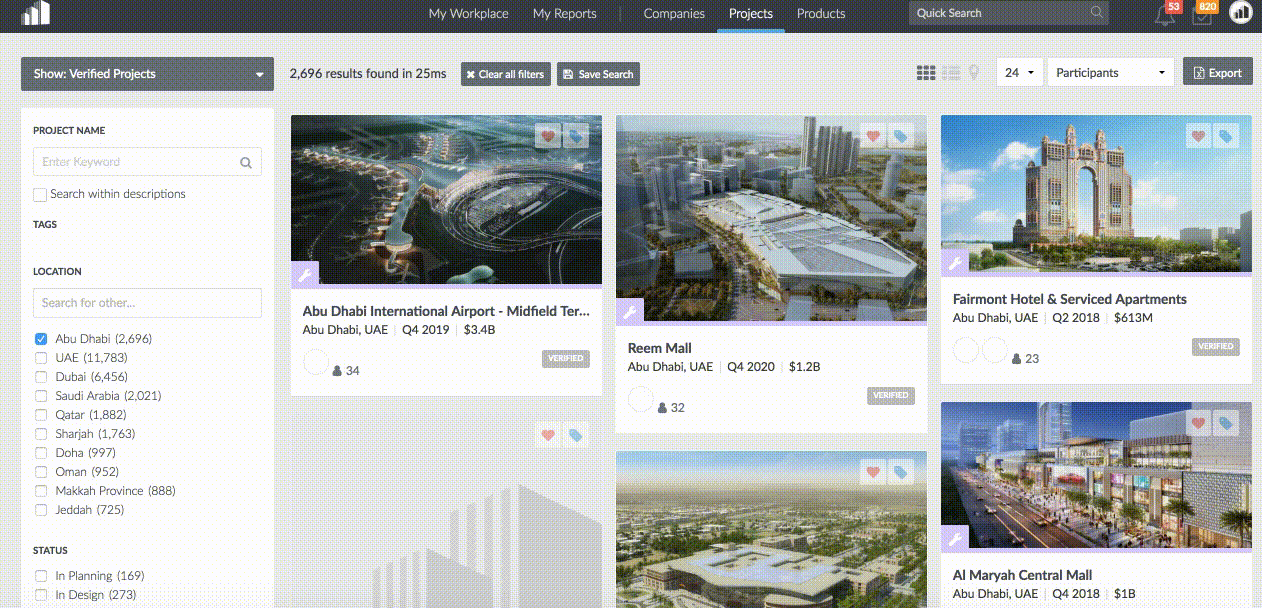Click participants count 23 on Fairmont card

(1025, 358)
